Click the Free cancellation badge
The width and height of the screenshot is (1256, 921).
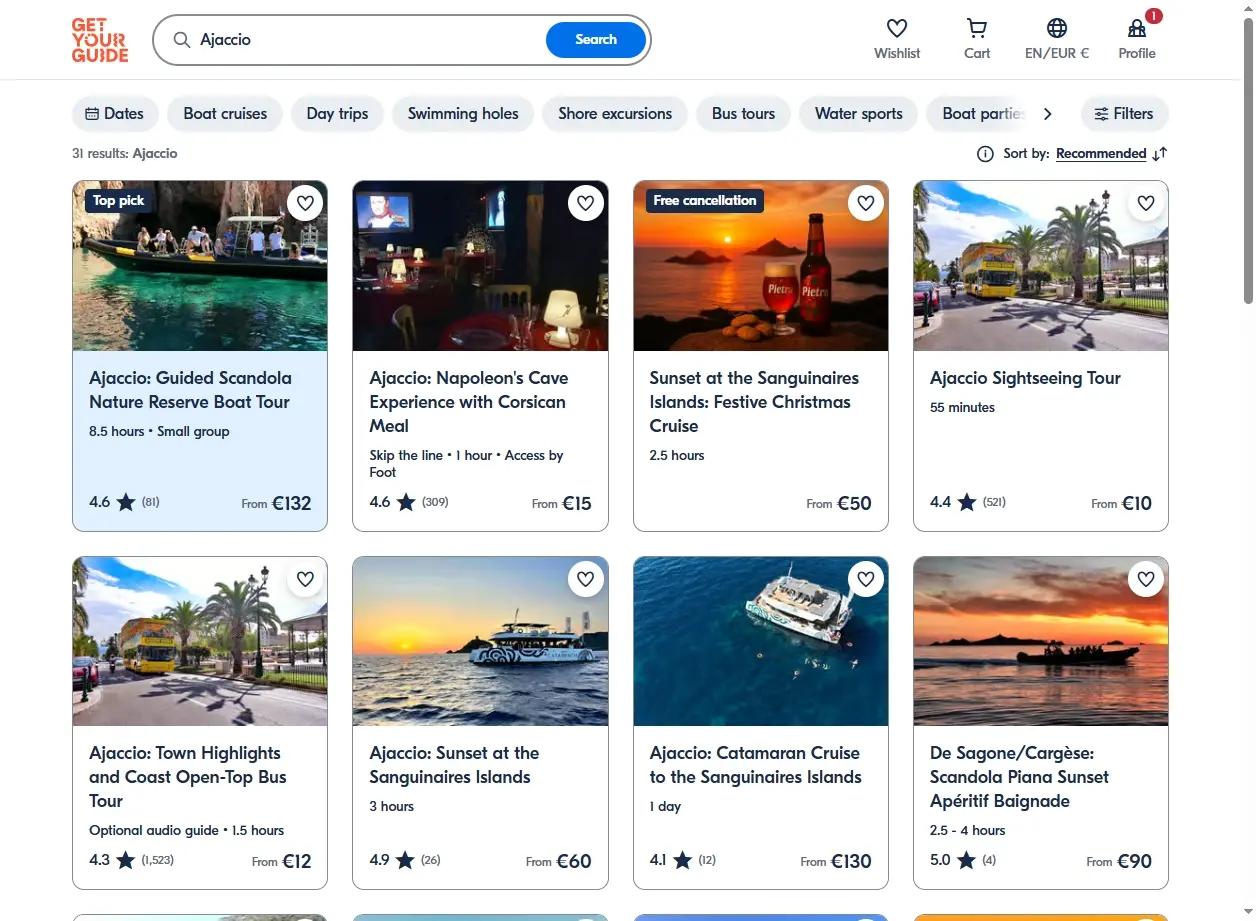point(705,201)
